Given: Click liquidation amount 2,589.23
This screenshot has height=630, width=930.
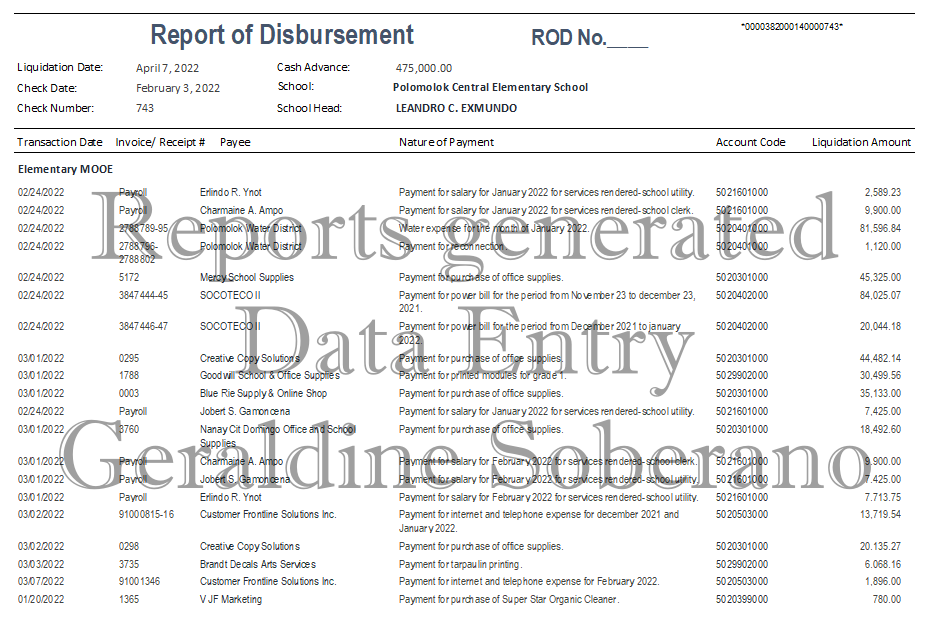Looking at the screenshot, I should click(883, 192).
